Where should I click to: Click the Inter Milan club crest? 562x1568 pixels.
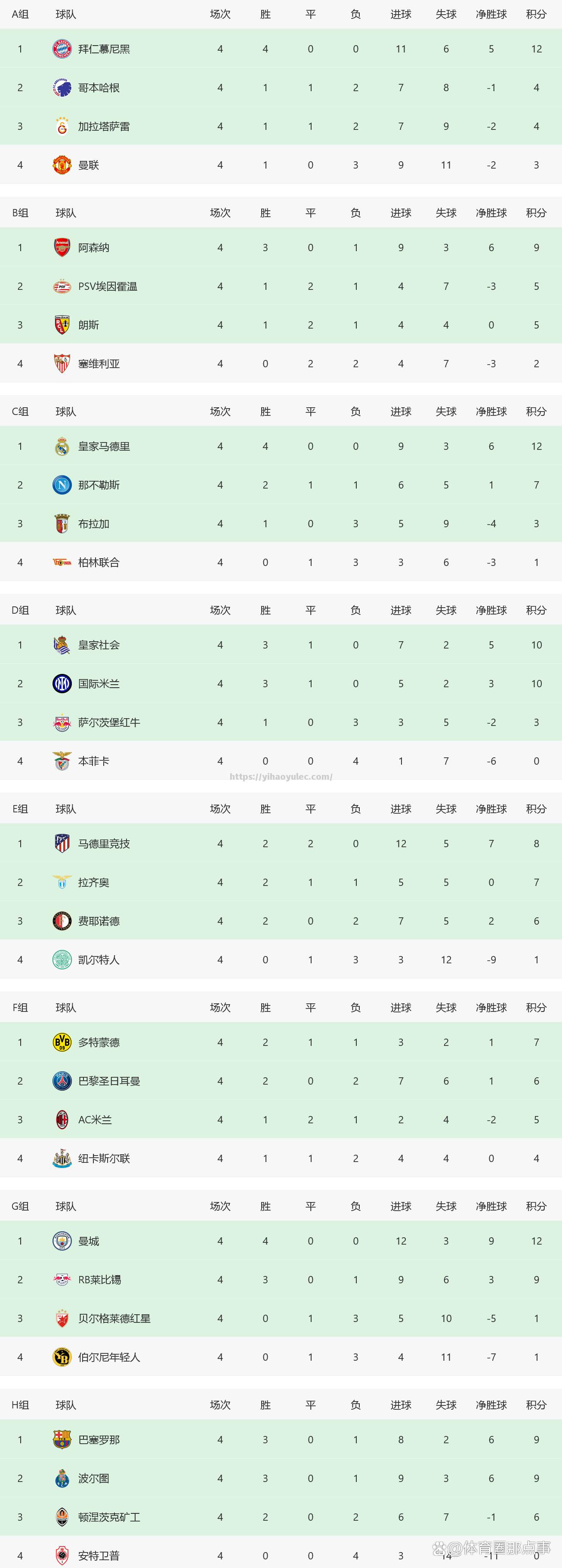click(62, 683)
